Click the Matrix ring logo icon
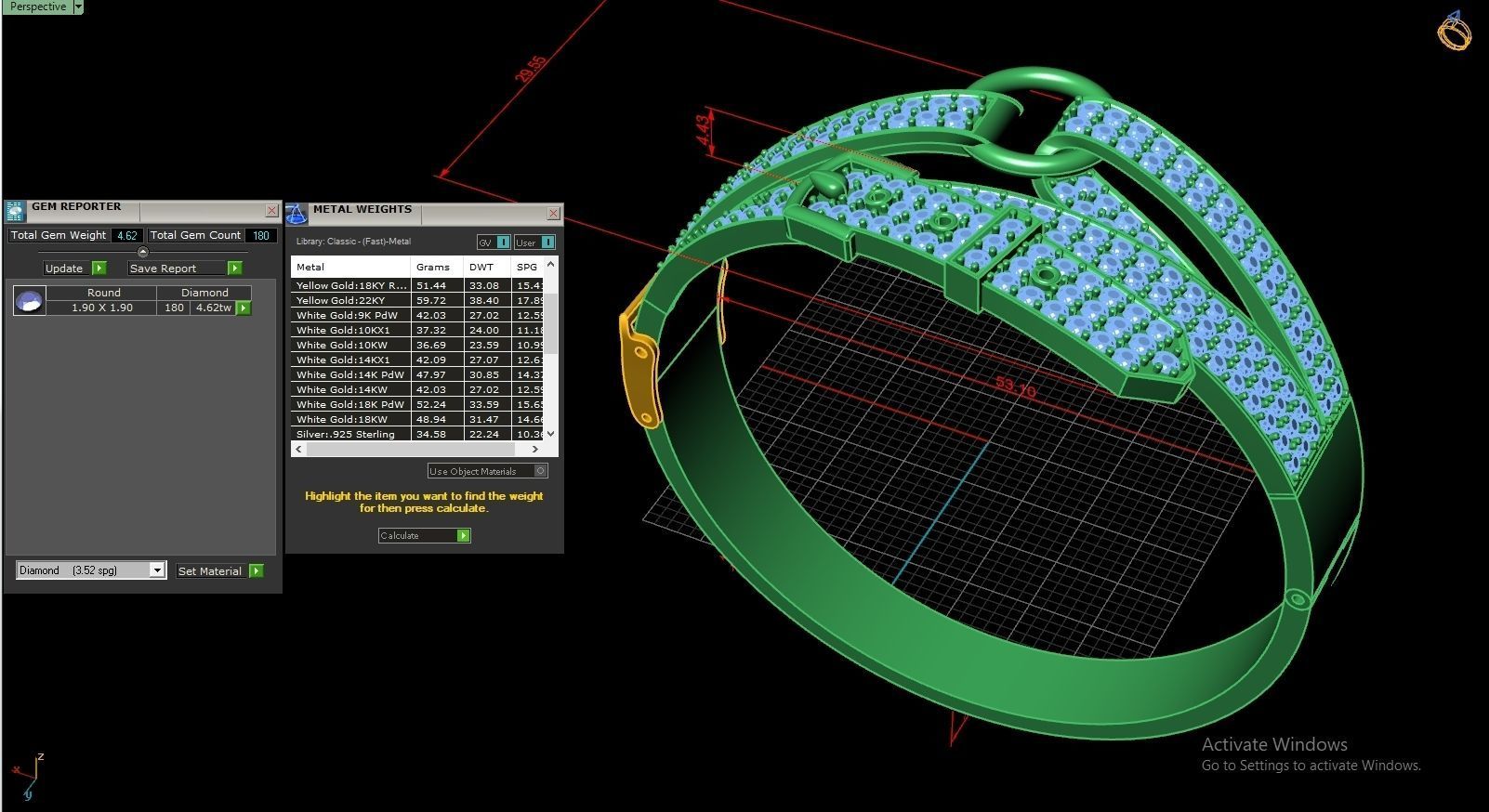The width and height of the screenshot is (1489, 812). pos(1455,31)
